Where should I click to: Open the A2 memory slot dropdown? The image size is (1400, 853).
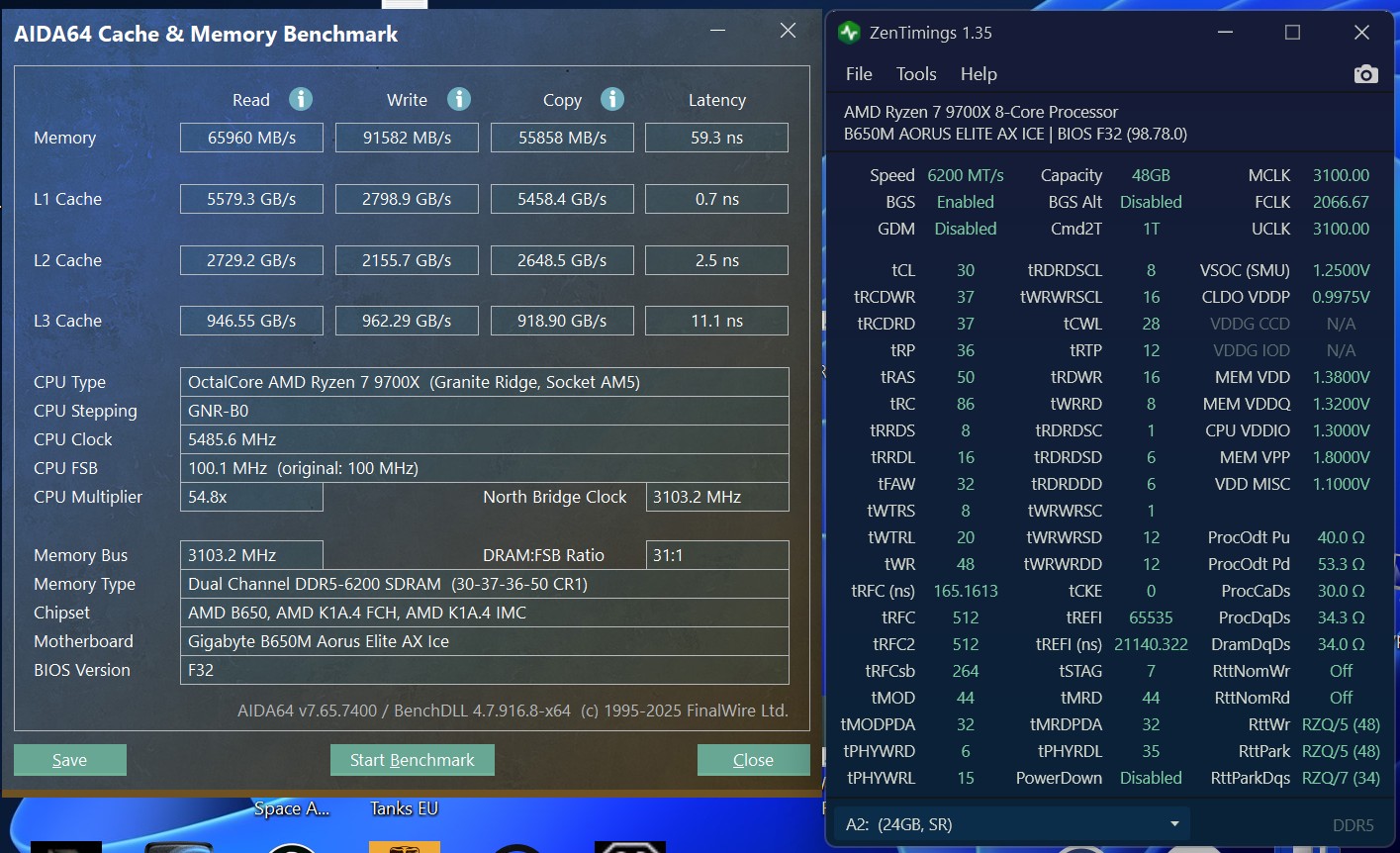(1011, 824)
